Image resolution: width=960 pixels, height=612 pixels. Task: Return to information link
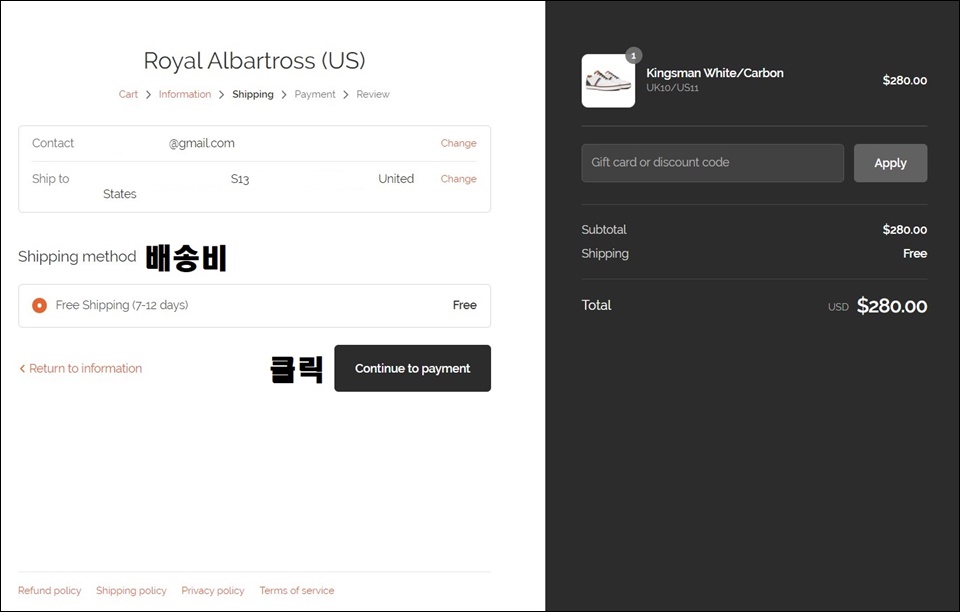(80, 368)
